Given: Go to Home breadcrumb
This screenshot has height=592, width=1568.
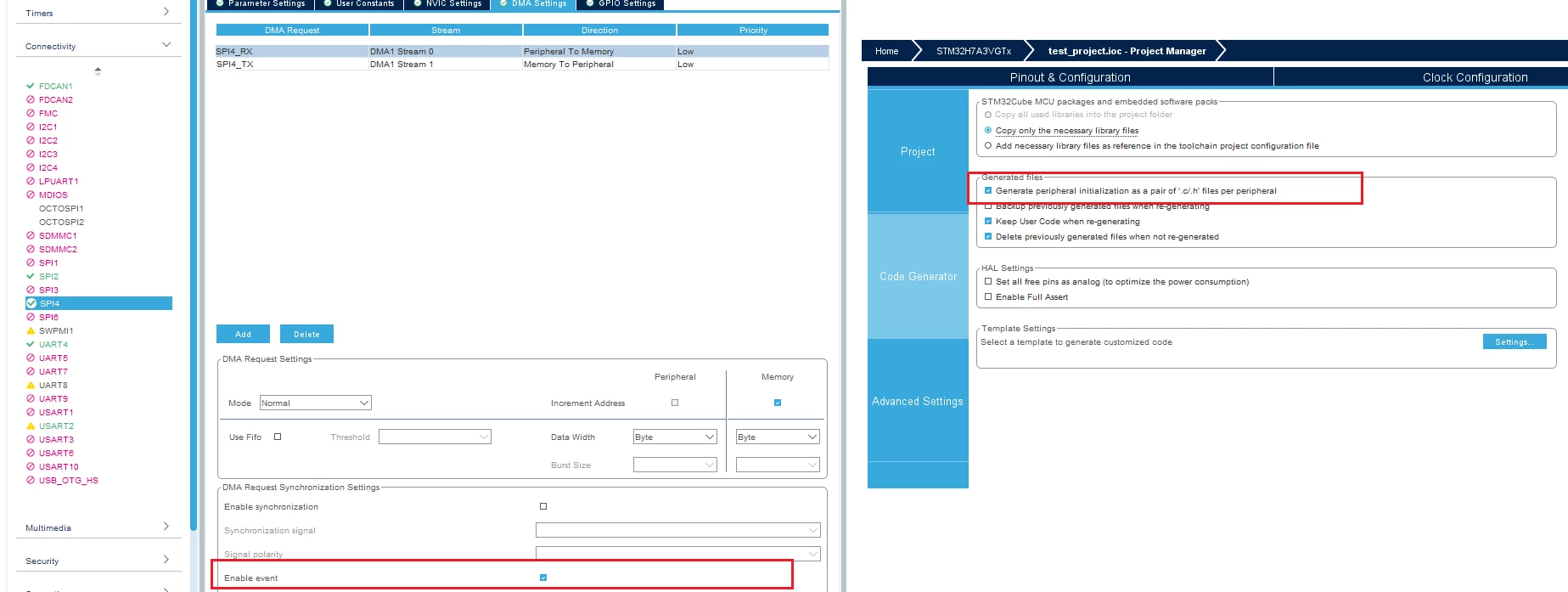Looking at the screenshot, I should tap(886, 51).
